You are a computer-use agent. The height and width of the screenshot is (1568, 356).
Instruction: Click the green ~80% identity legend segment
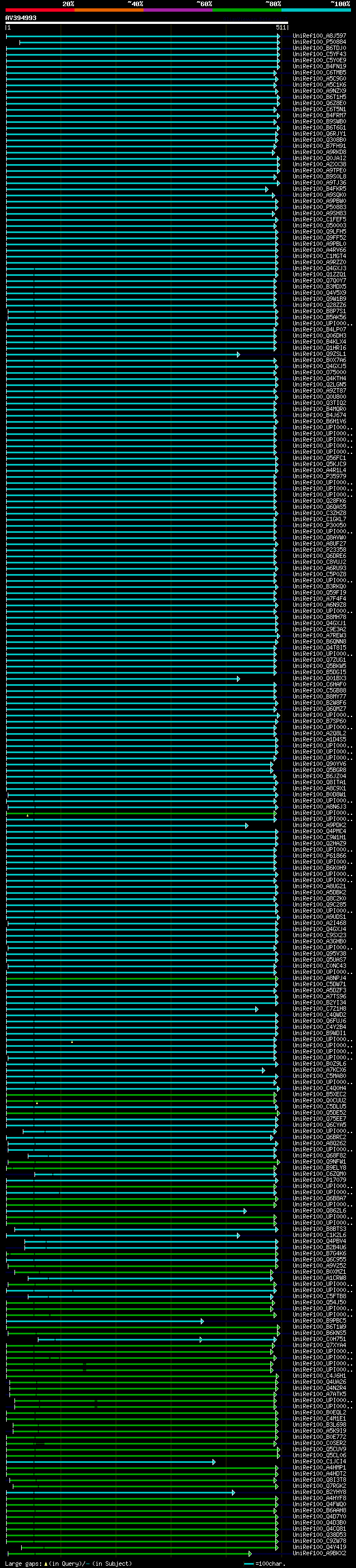[x=247, y=10]
